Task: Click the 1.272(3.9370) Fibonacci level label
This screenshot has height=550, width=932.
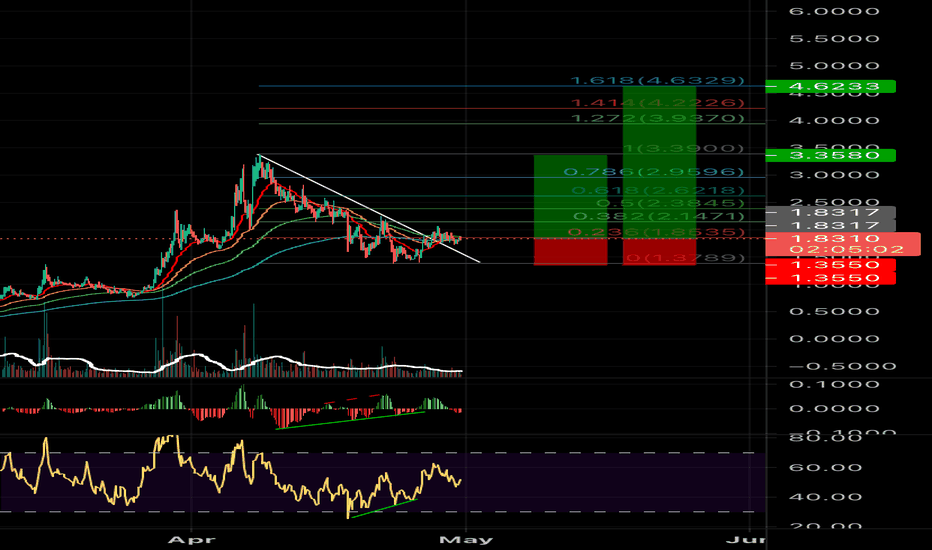Action: 657,118
